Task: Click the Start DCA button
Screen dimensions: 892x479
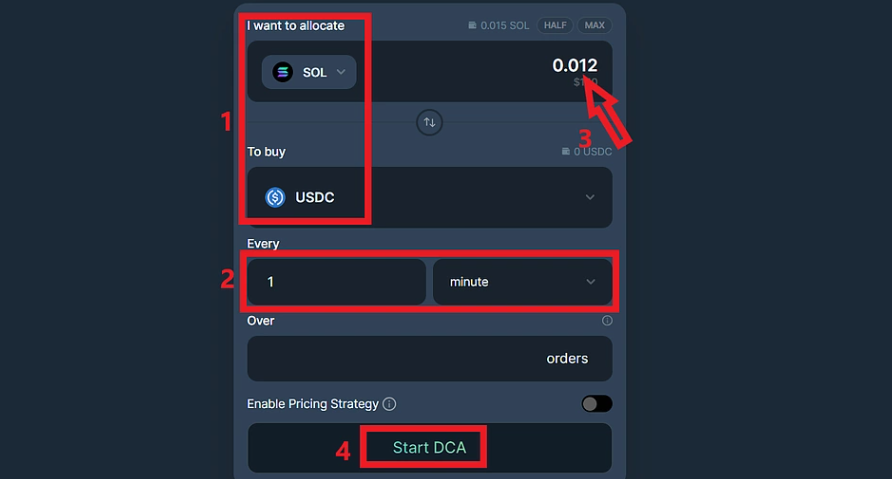Action: point(430,448)
